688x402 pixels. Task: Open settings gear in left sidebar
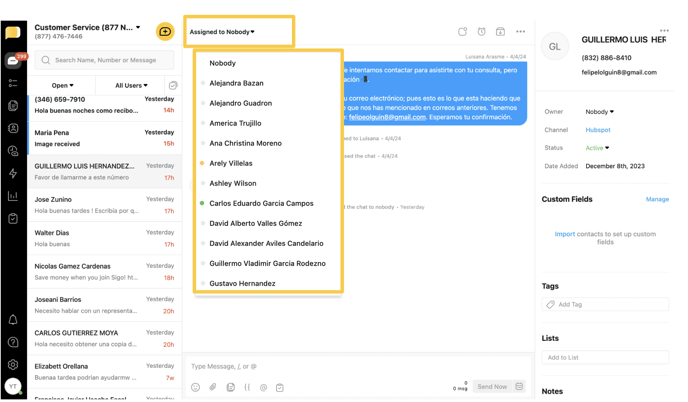pyautogui.click(x=13, y=365)
